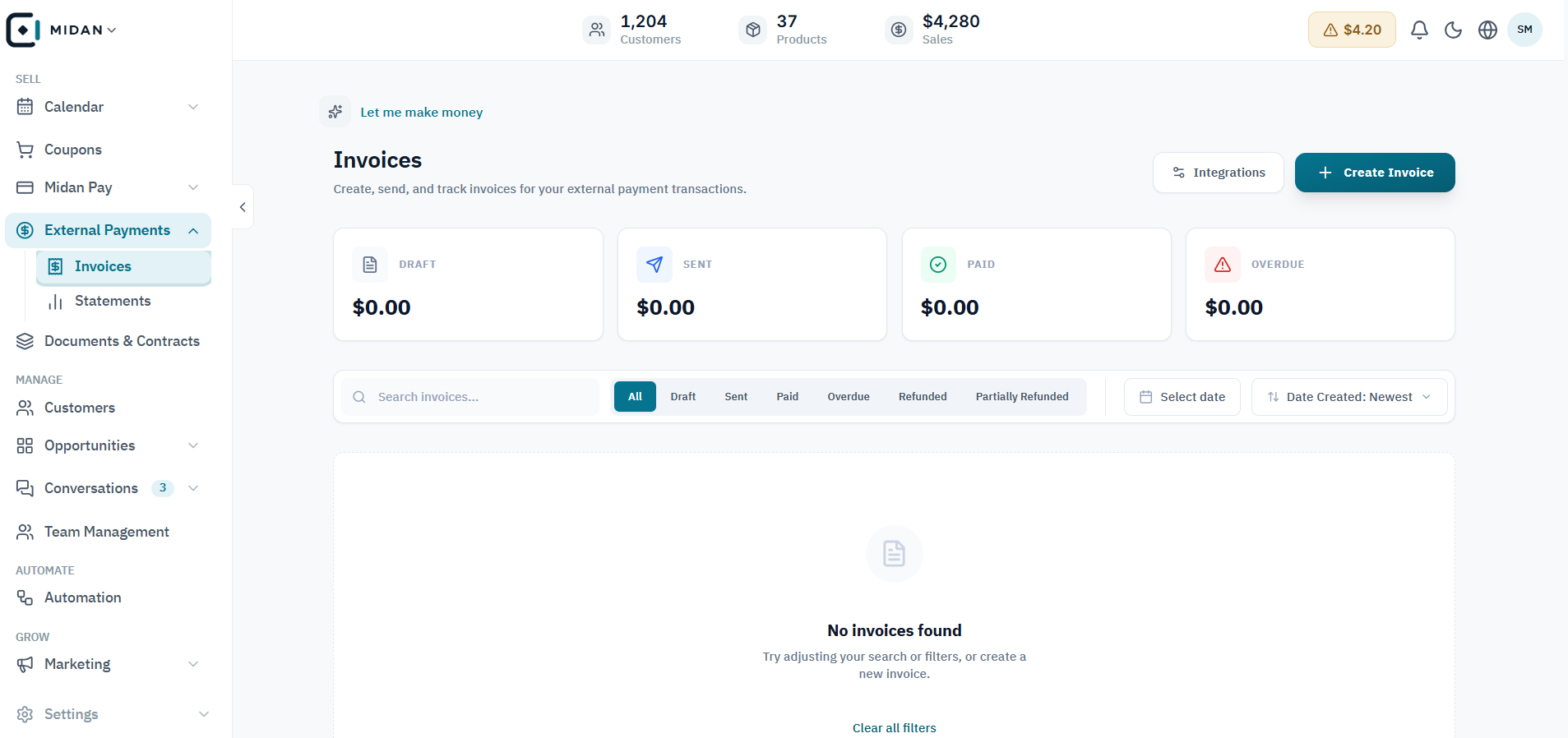The height and width of the screenshot is (738, 1568).
Task: Expand the Marketing menu
Action: 108,664
